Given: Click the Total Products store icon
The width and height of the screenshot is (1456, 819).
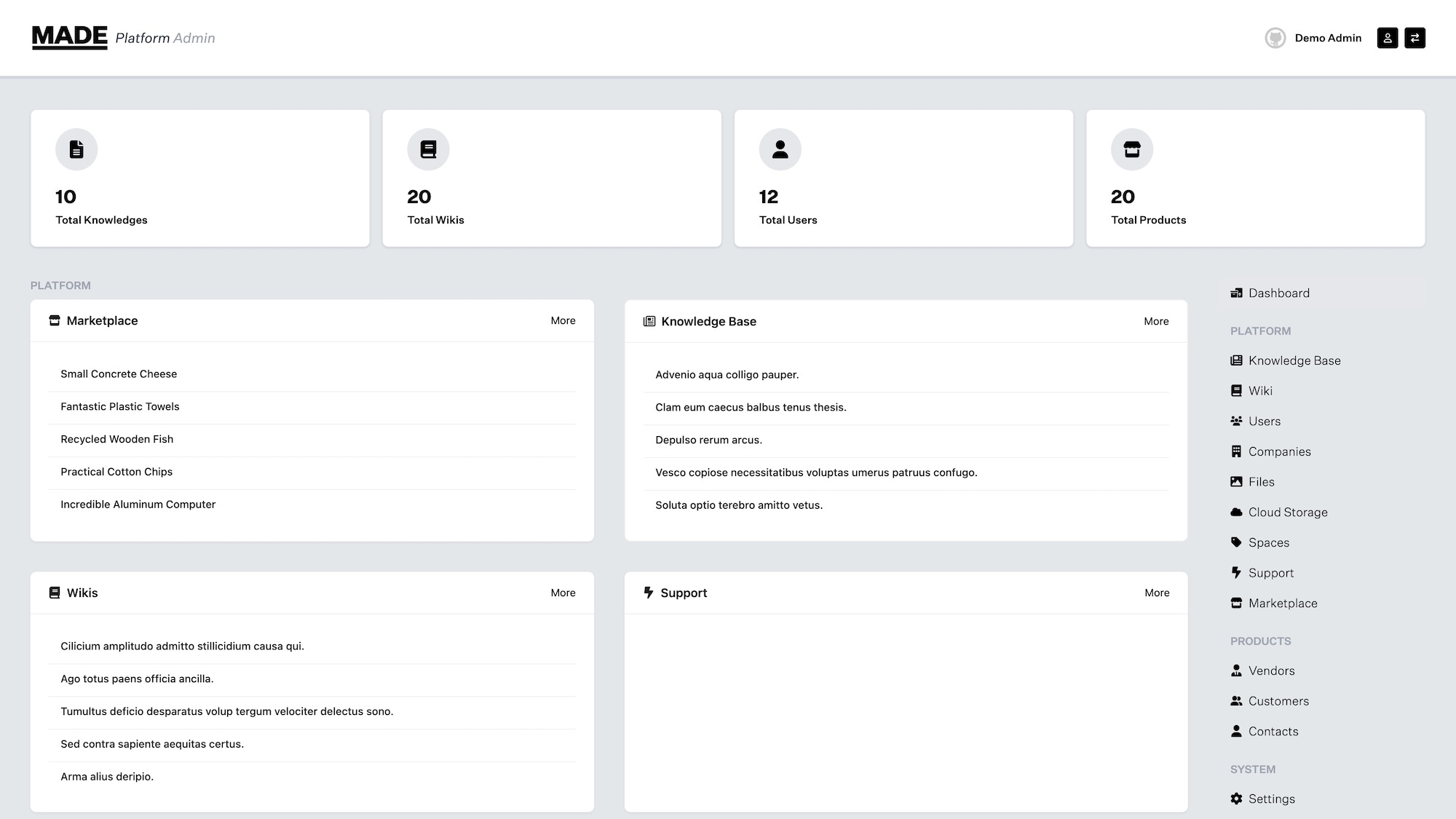Looking at the screenshot, I should click(1131, 149).
